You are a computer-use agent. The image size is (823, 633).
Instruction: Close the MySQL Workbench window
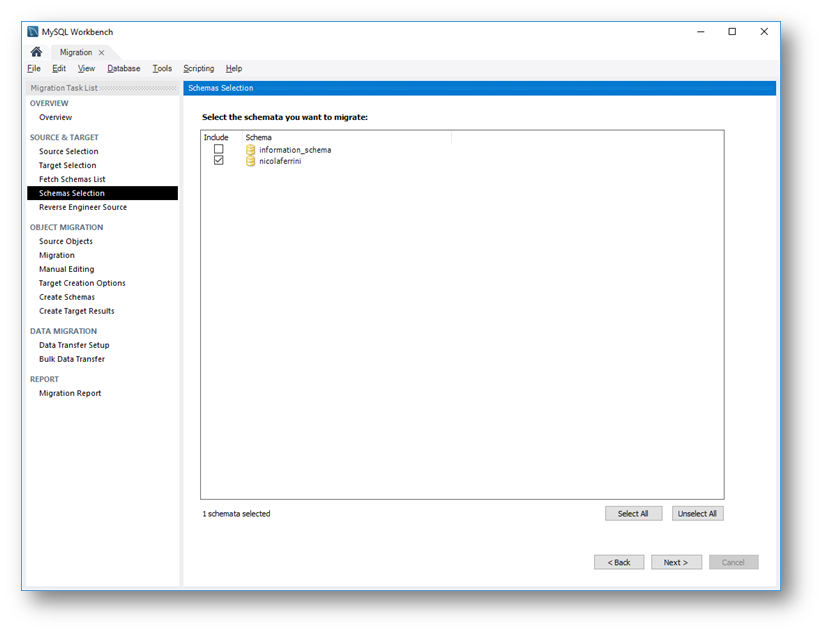(764, 31)
